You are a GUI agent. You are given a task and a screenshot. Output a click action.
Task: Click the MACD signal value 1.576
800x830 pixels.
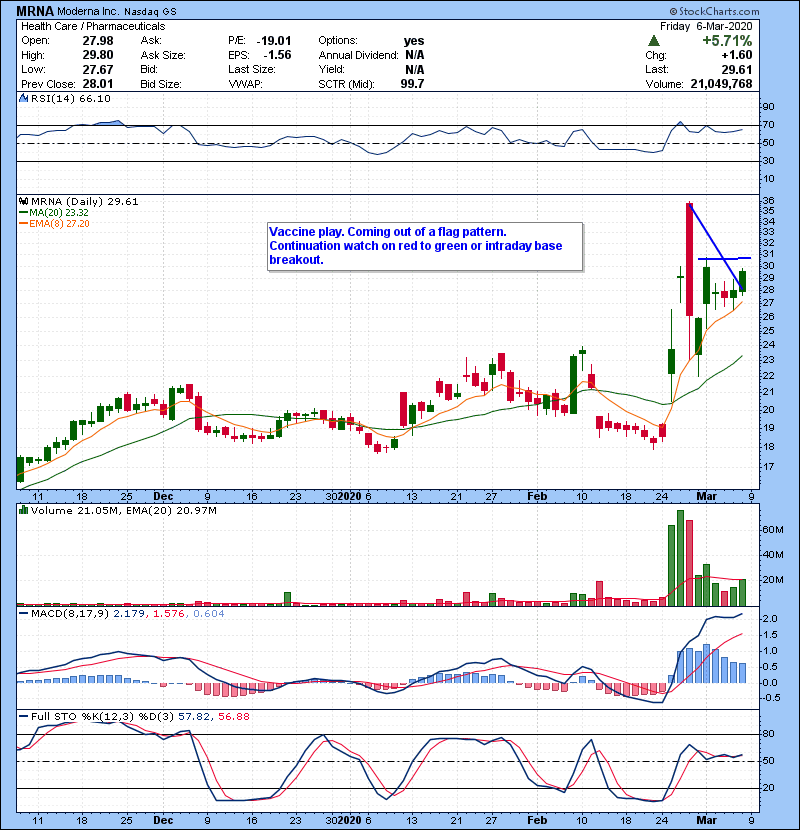(169, 614)
